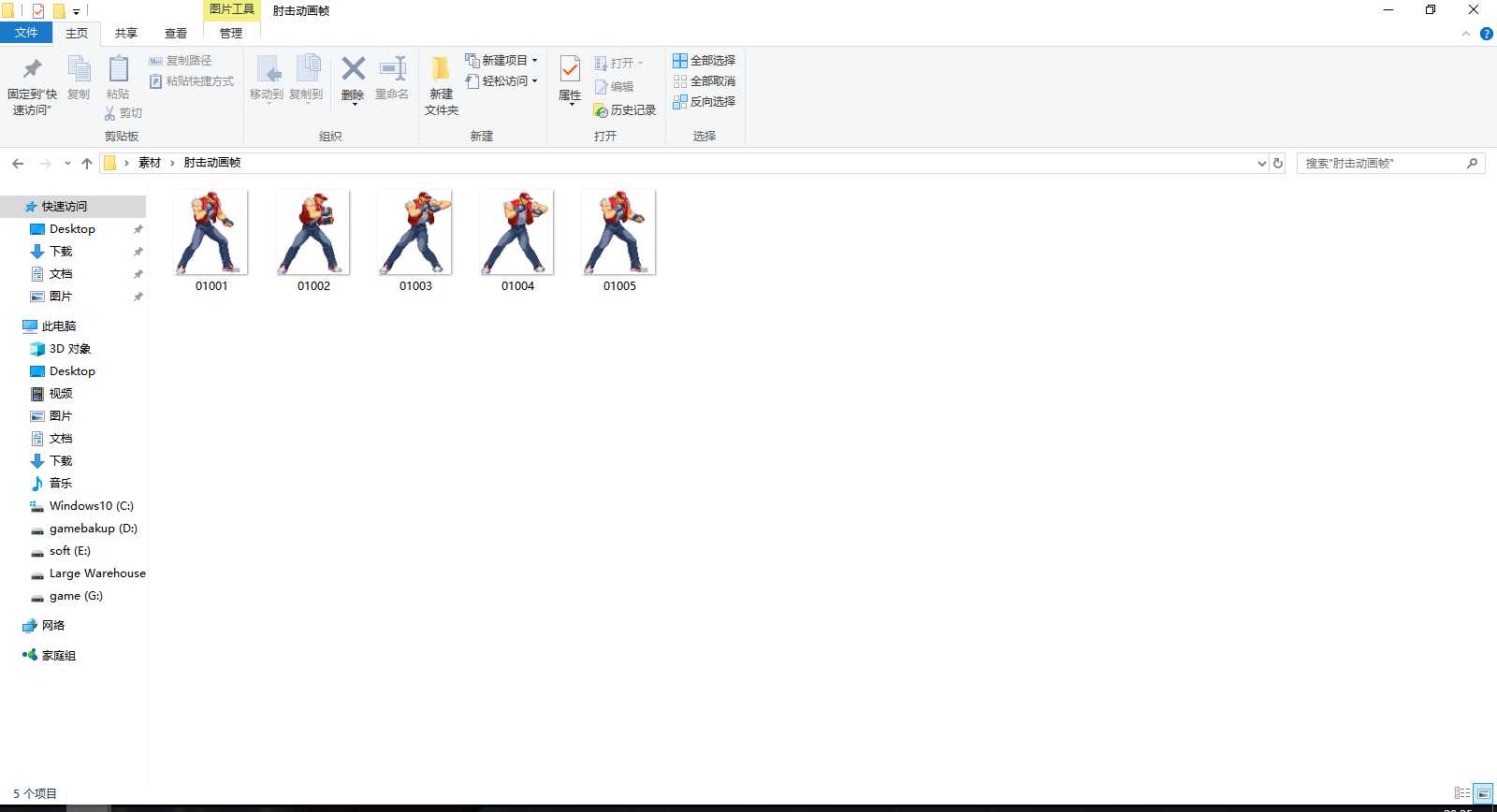This screenshot has height=812, width=1497.
Task: Click Paste shortcut (粘贴快捷方式)
Action: click(x=192, y=81)
